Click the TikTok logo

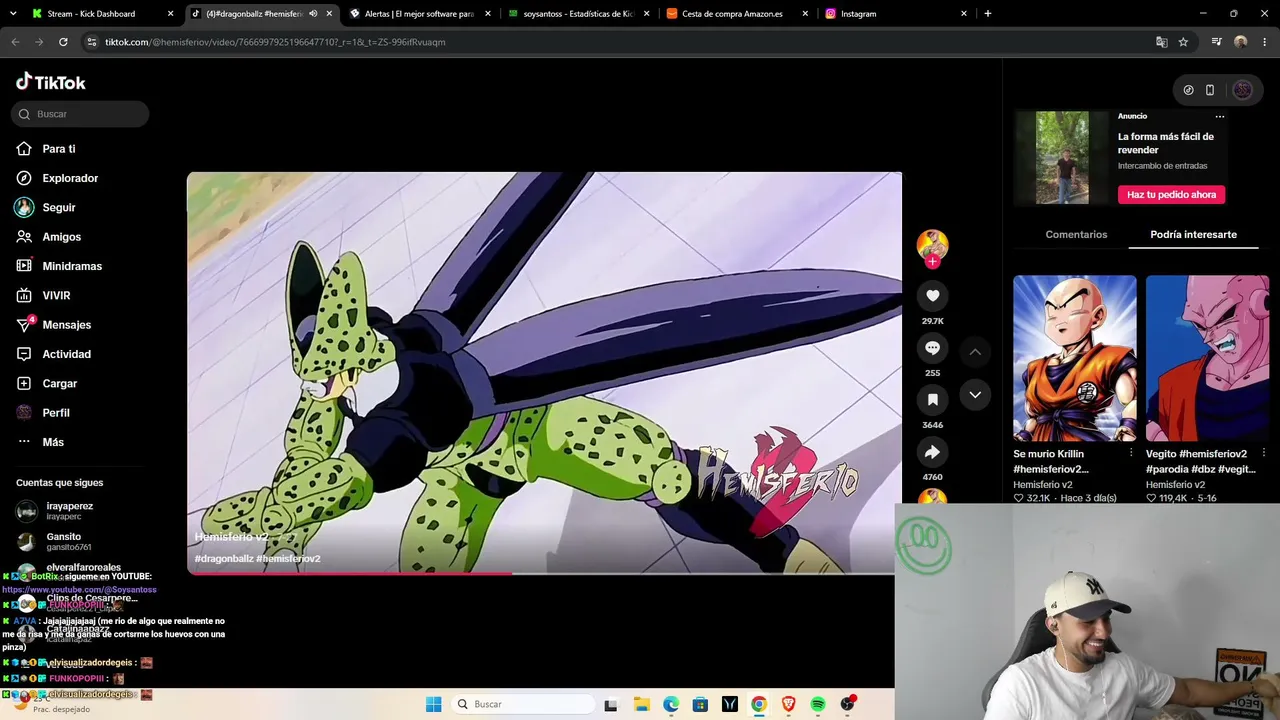[x=51, y=82]
